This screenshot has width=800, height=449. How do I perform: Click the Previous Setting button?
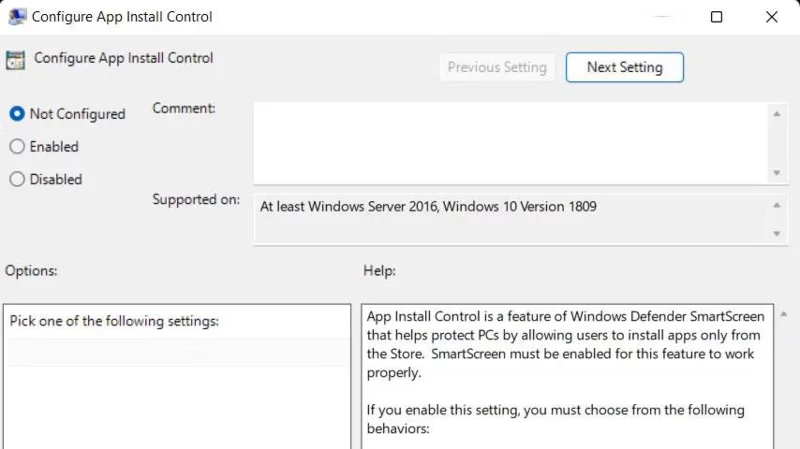(x=497, y=67)
